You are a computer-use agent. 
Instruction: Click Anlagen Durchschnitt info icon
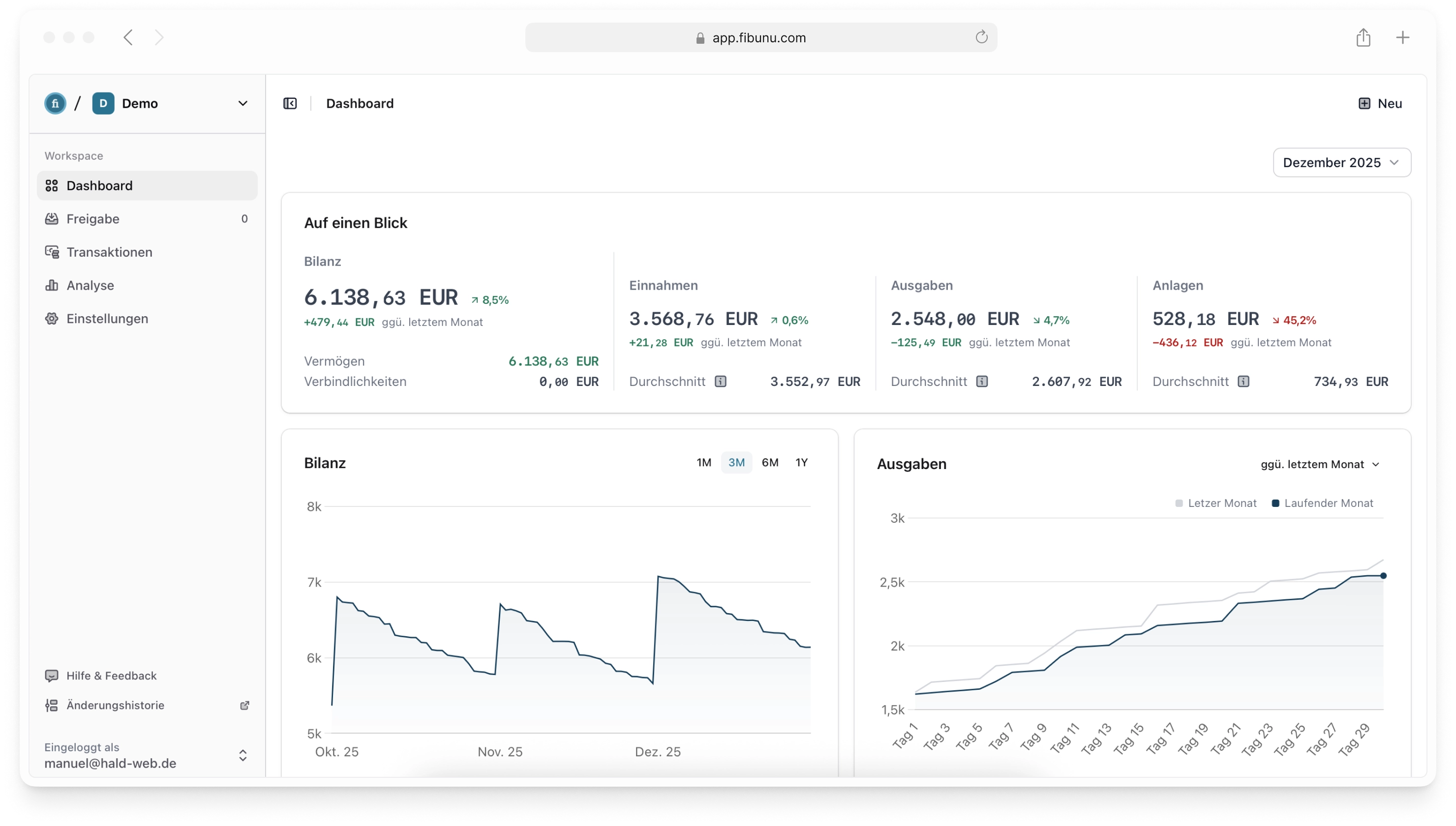coord(1243,381)
